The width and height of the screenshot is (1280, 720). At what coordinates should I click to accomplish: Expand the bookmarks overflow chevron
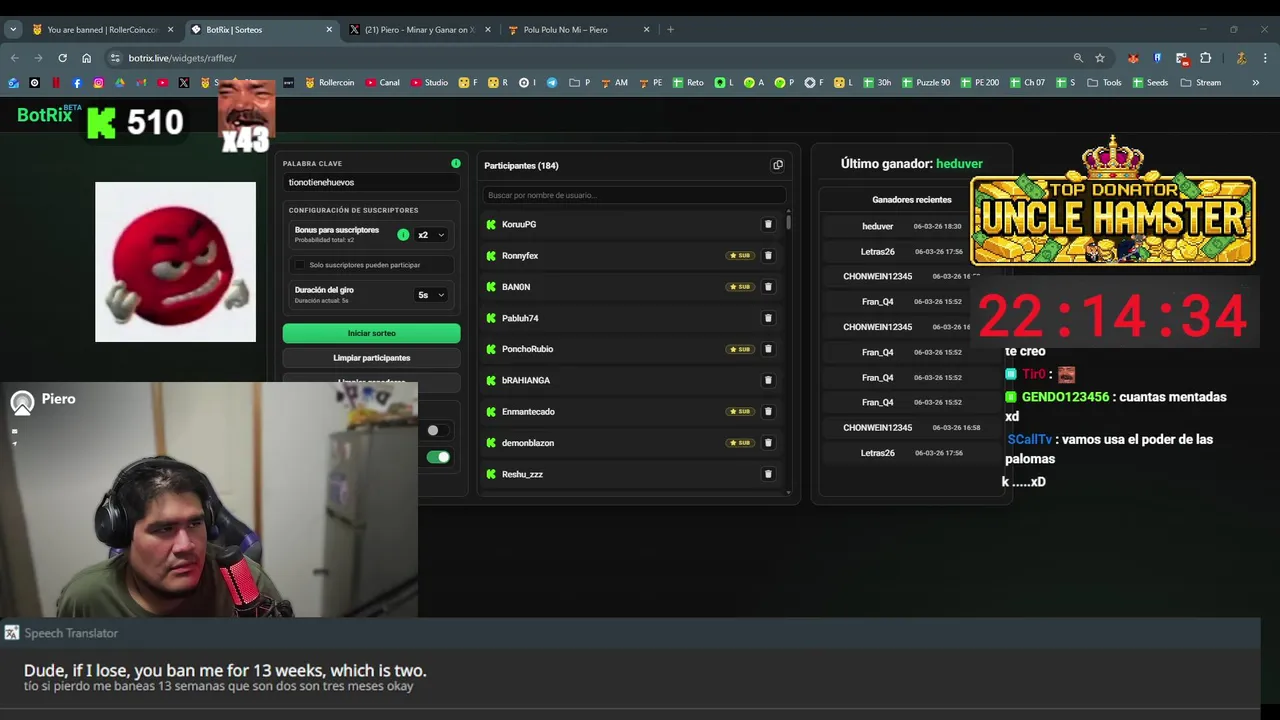(x=1256, y=83)
